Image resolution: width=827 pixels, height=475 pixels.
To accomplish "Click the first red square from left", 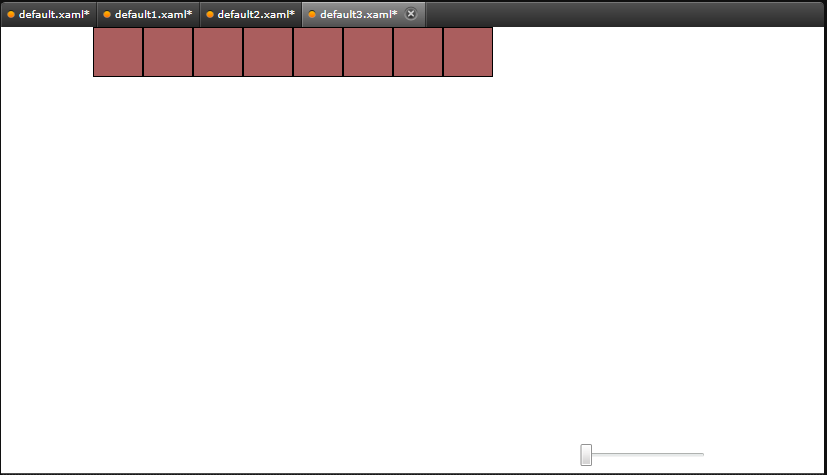I will click(x=118, y=52).
